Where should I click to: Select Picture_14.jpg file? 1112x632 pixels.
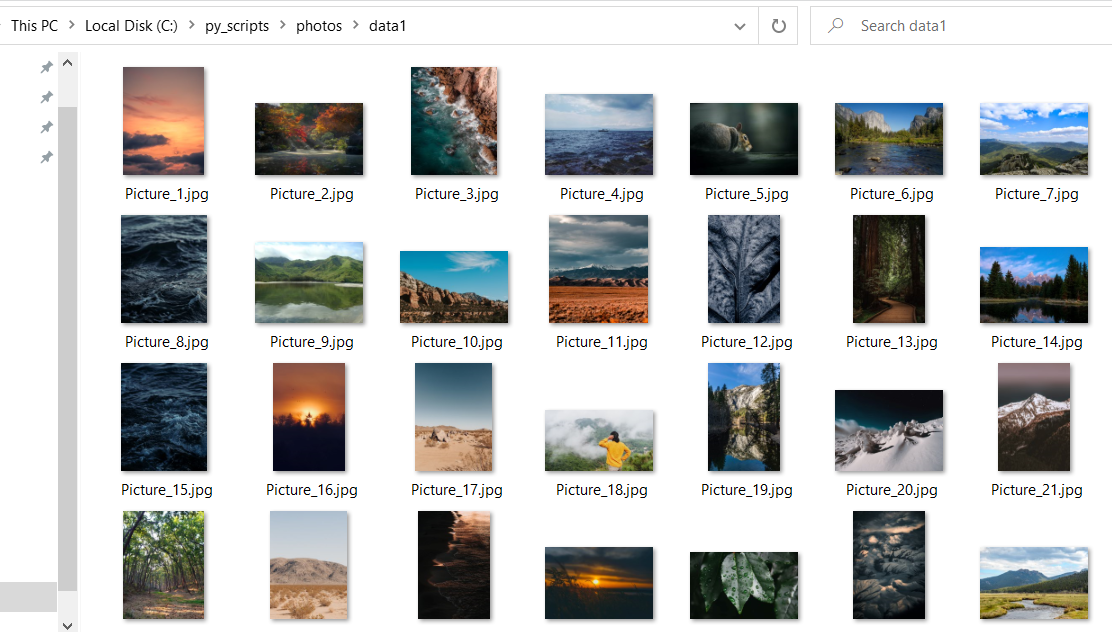click(x=1034, y=285)
